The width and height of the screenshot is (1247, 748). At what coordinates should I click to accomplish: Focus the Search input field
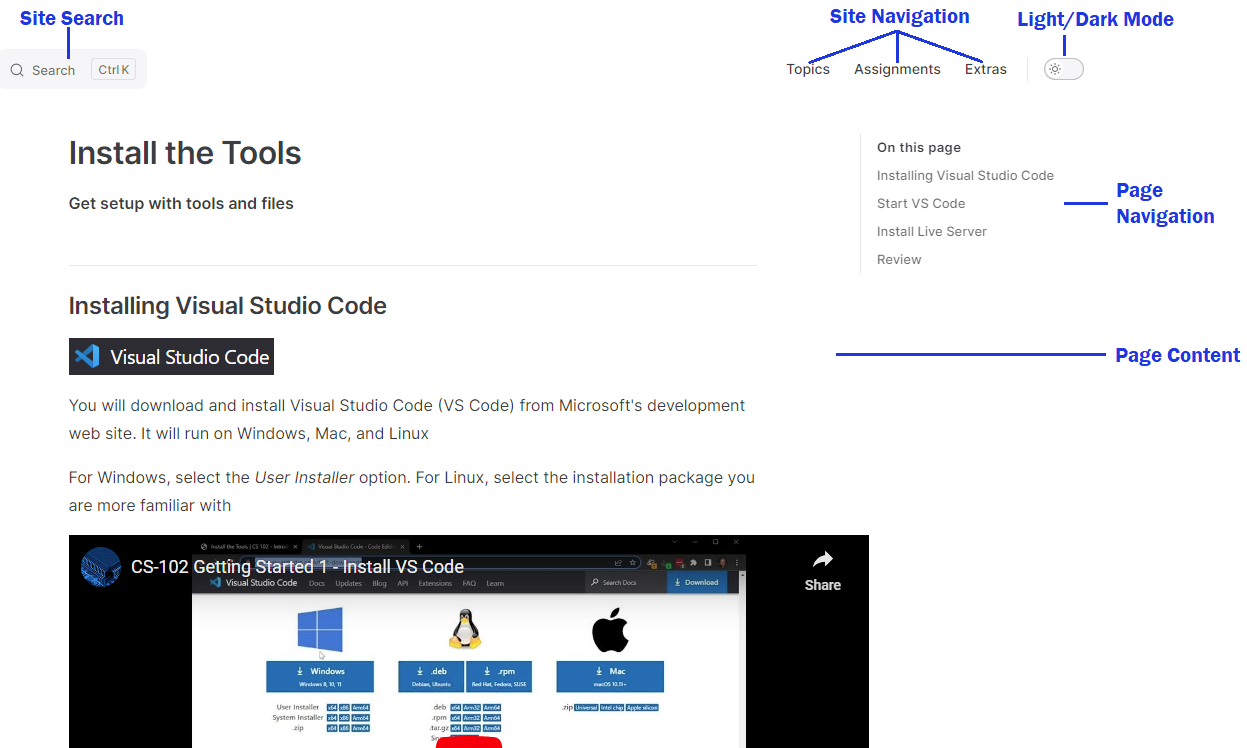point(73,69)
